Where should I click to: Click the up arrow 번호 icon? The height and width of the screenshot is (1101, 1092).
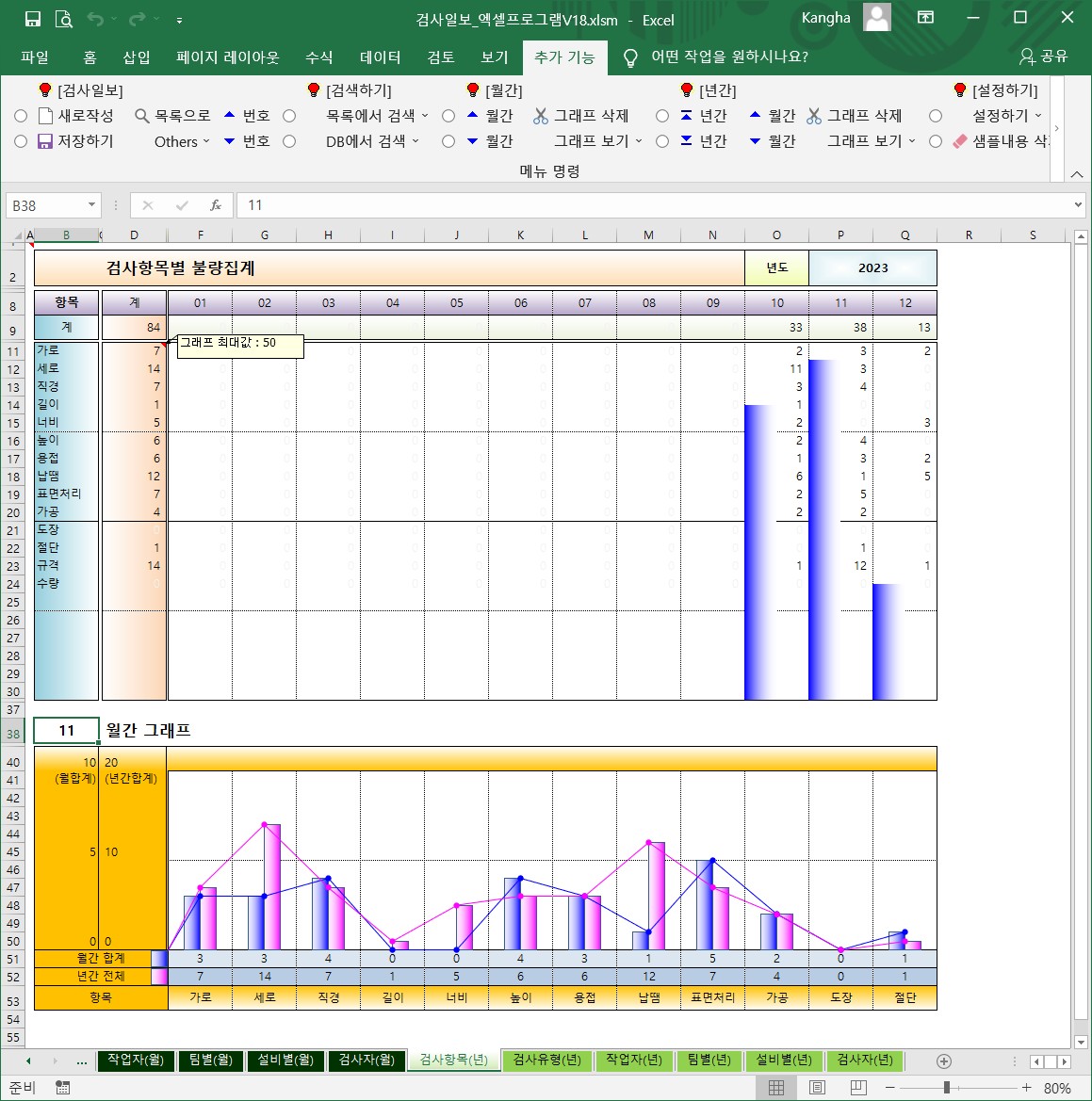pos(230,115)
